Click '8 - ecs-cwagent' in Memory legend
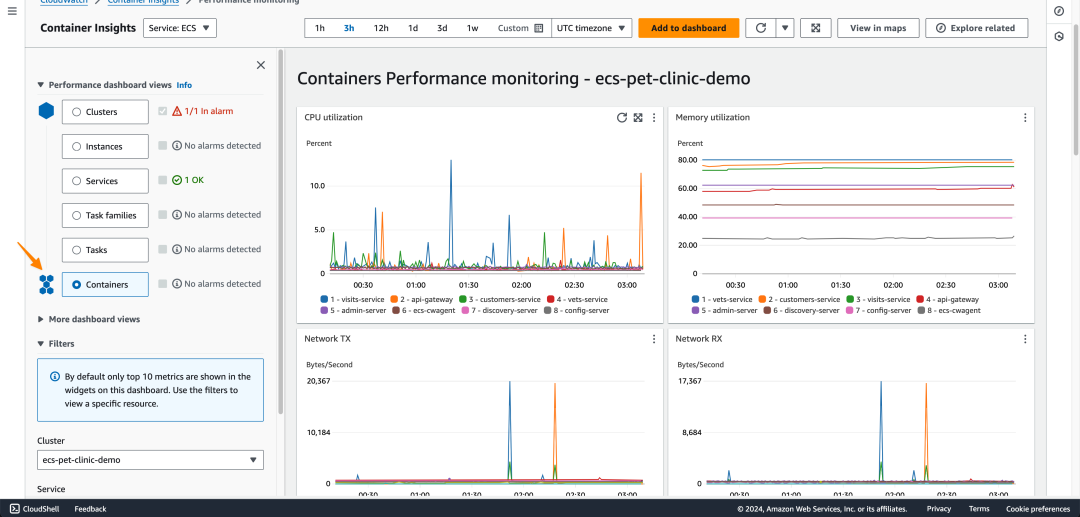This screenshot has width=1080, height=517. click(x=955, y=310)
